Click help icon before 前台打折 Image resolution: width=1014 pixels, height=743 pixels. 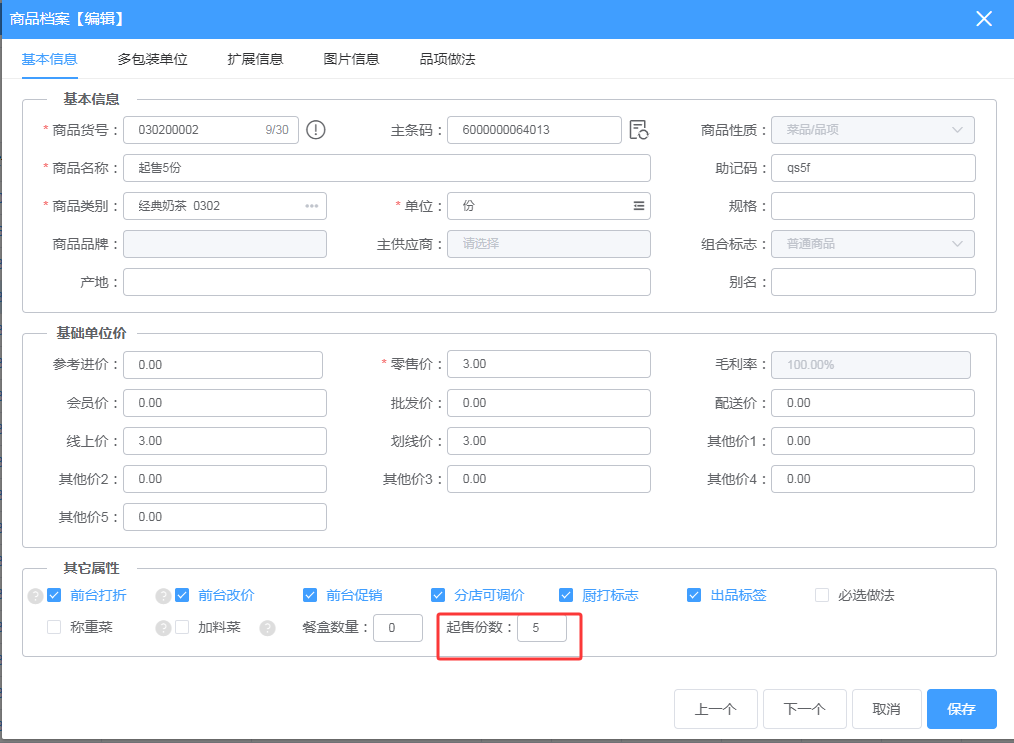point(35,596)
